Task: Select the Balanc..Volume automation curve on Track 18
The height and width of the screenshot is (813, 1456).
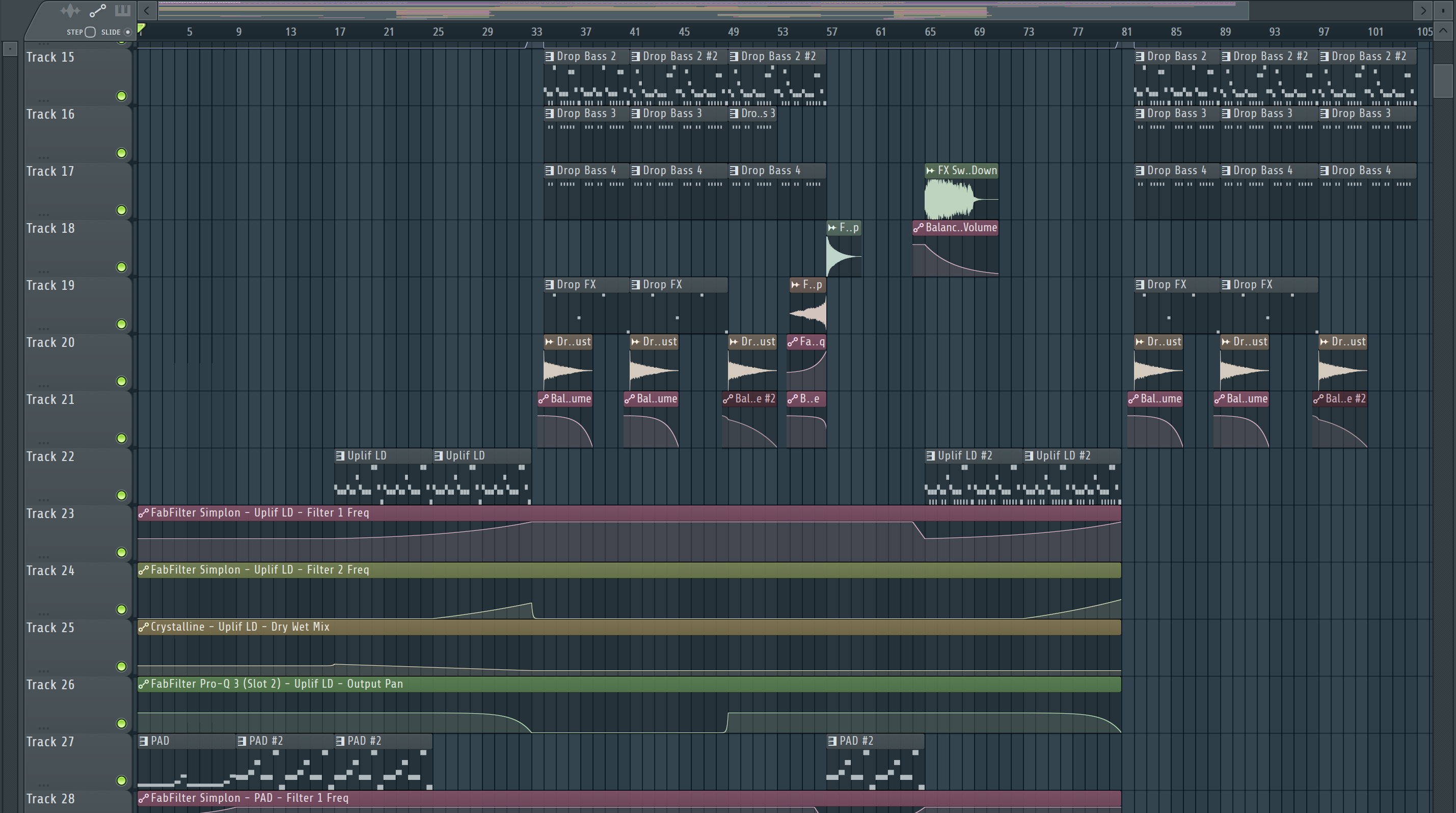Action: click(955, 256)
